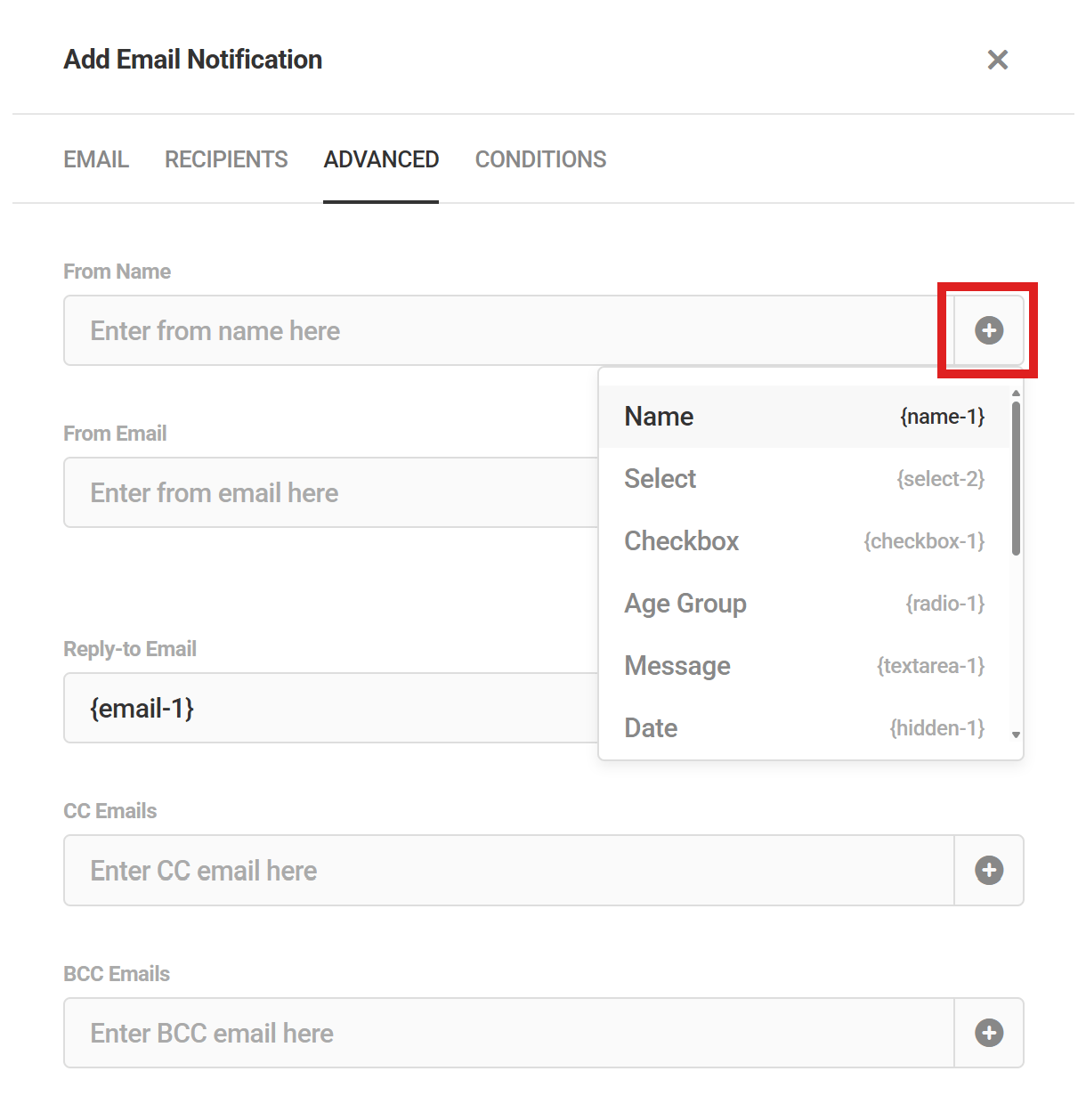Image resolution: width=1086 pixels, height=1120 pixels.
Task: Click the dropdown list scrollbar thumb
Action: coord(1016,477)
